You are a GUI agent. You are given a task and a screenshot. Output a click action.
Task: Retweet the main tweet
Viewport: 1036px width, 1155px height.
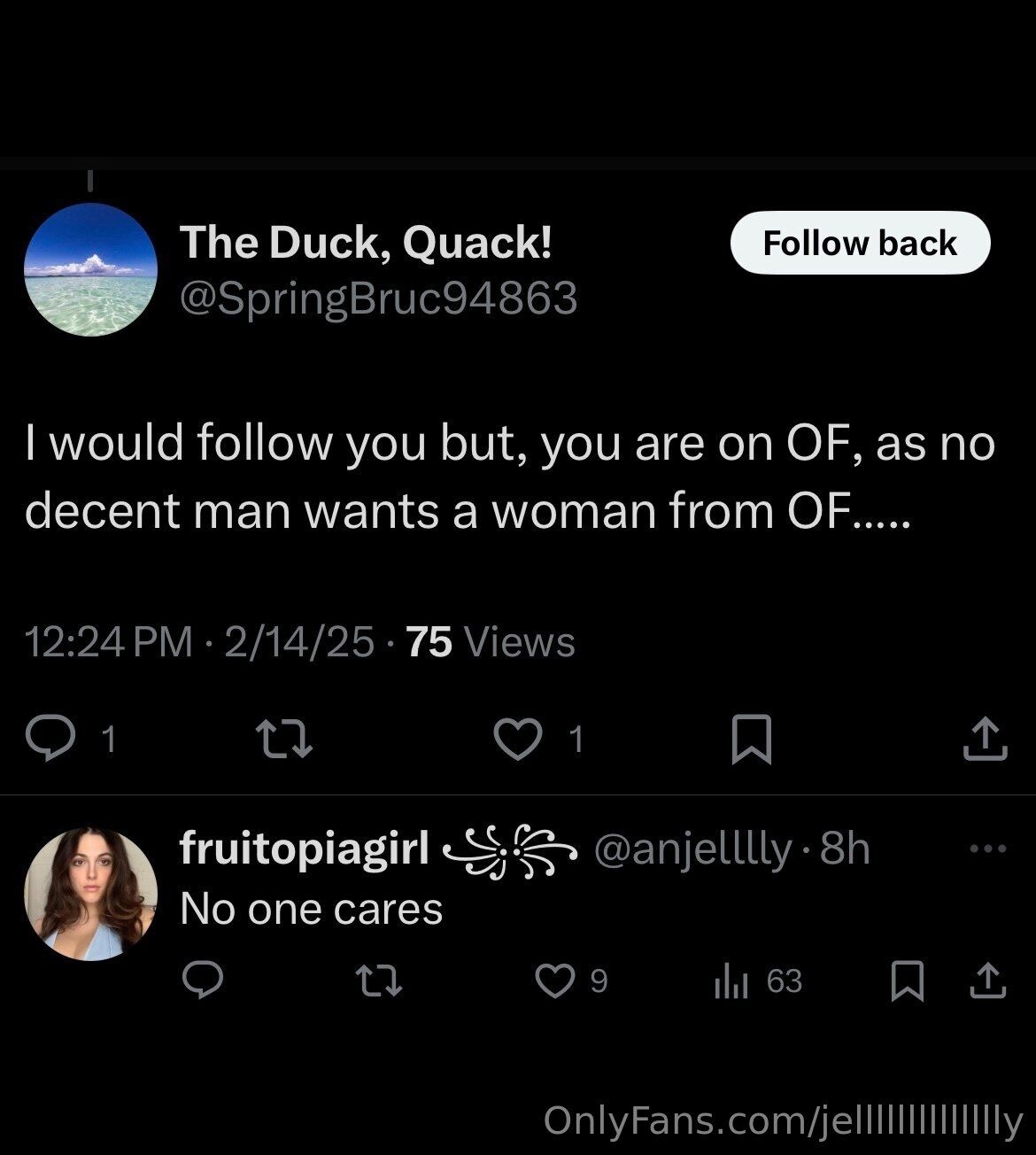point(283,738)
